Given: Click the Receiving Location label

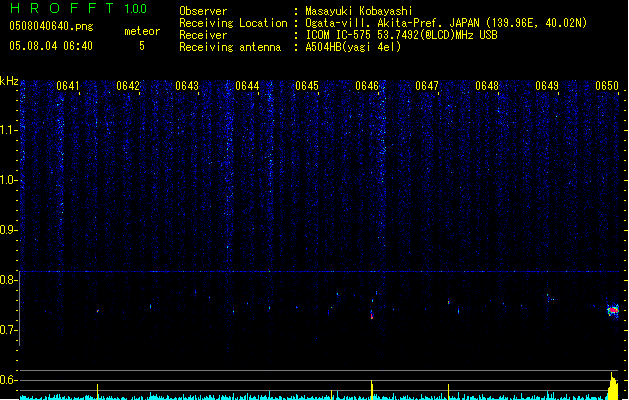Looking at the screenshot, I should coord(233,23).
